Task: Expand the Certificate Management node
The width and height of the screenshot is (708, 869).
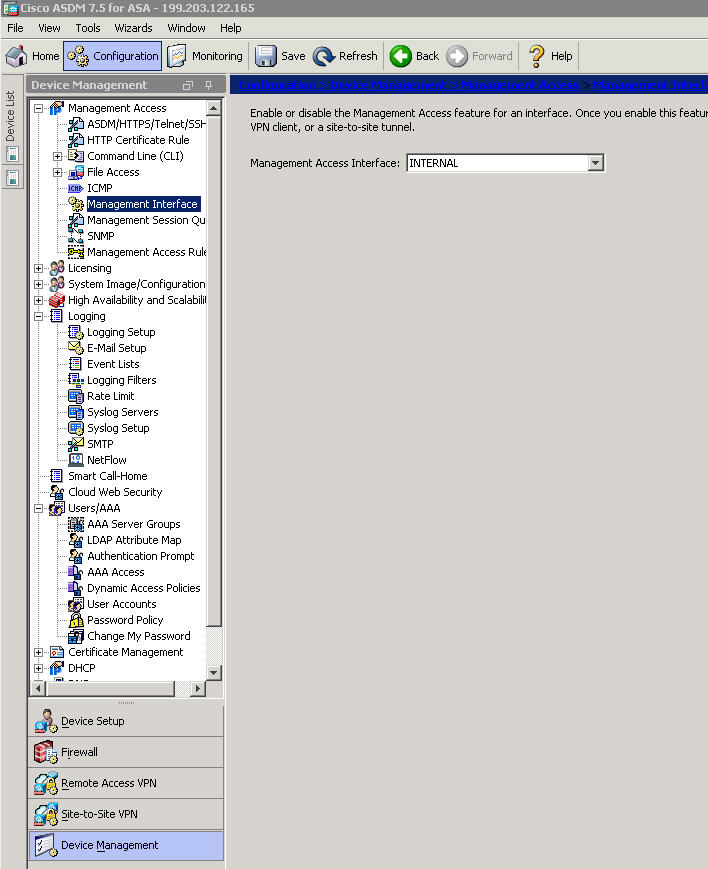Action: click(x=38, y=652)
